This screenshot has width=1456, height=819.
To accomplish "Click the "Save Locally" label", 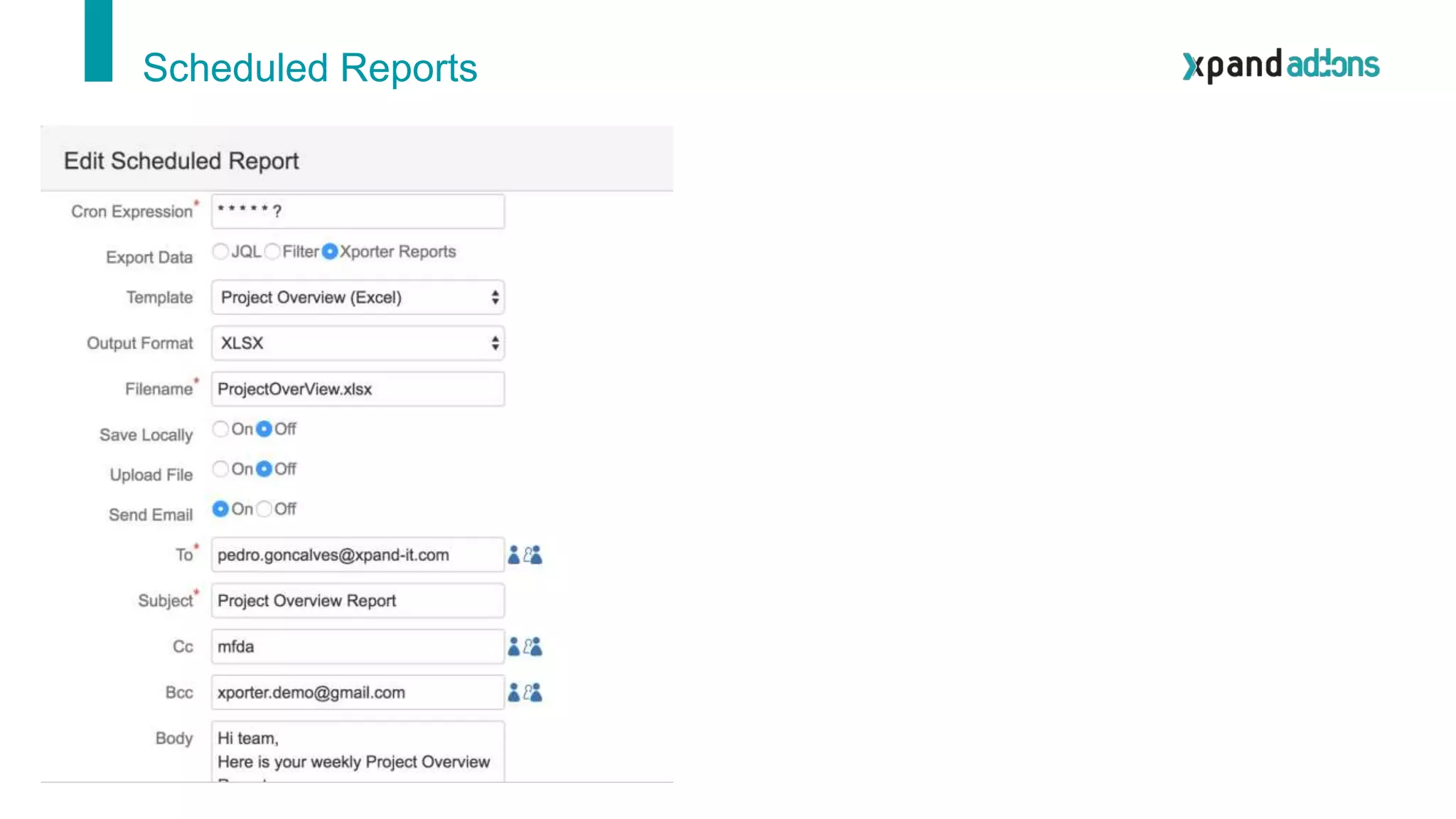I will tap(146, 435).
